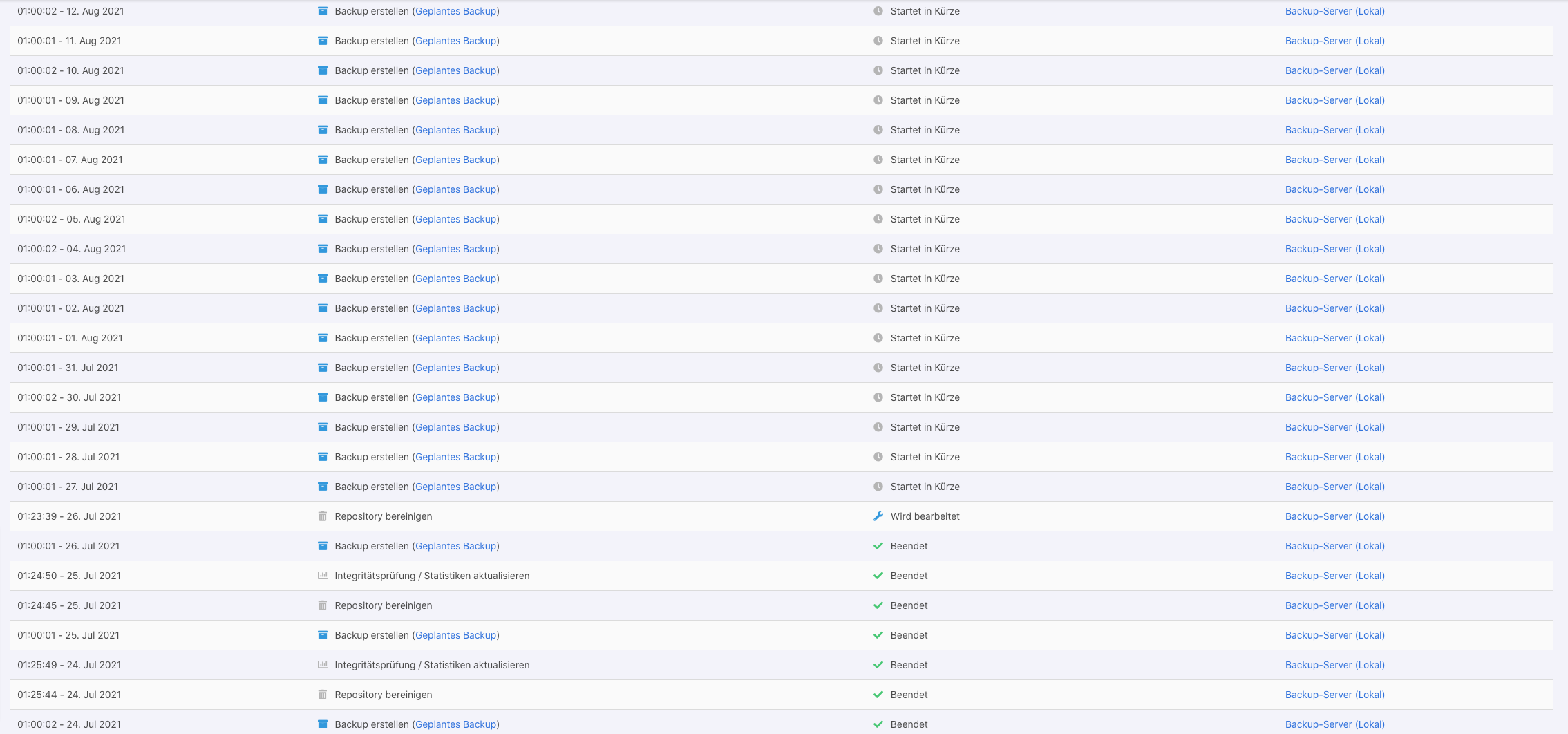The image size is (1568, 734).
Task: Click chart icon for 25. Jul Integritätsprüfung
Action: coord(322,576)
